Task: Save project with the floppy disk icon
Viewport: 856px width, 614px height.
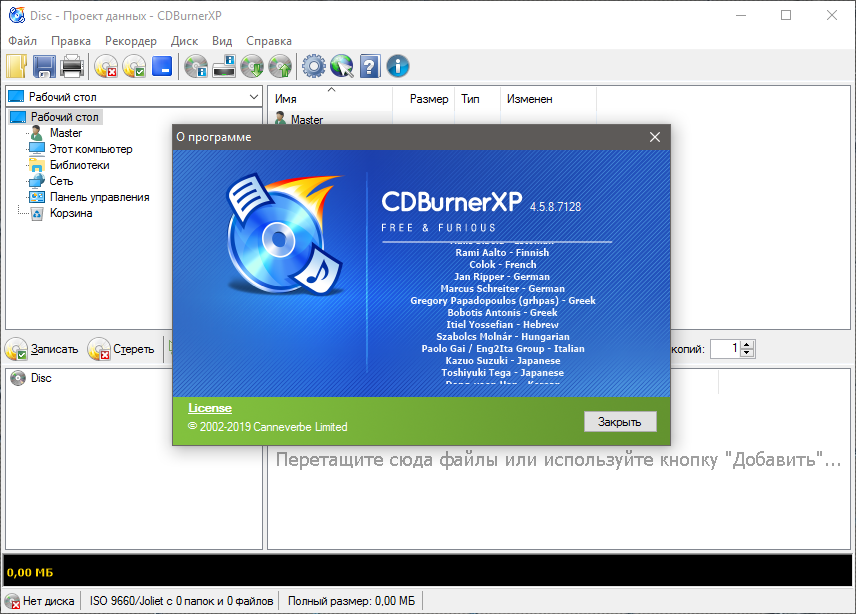Action: tap(44, 67)
